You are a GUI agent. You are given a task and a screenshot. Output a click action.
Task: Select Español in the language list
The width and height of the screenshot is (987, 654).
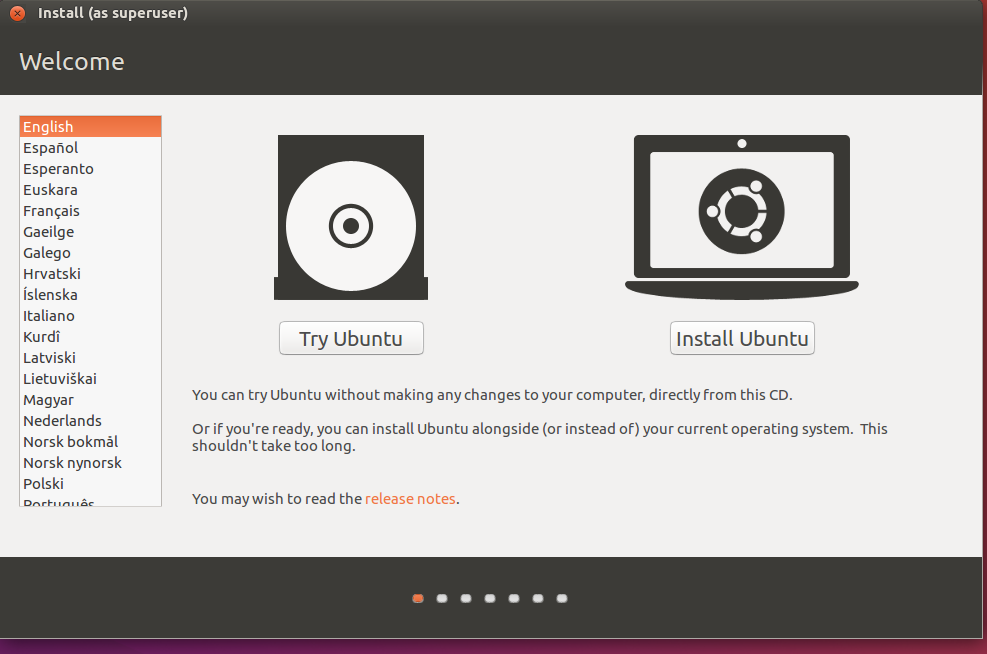point(91,148)
